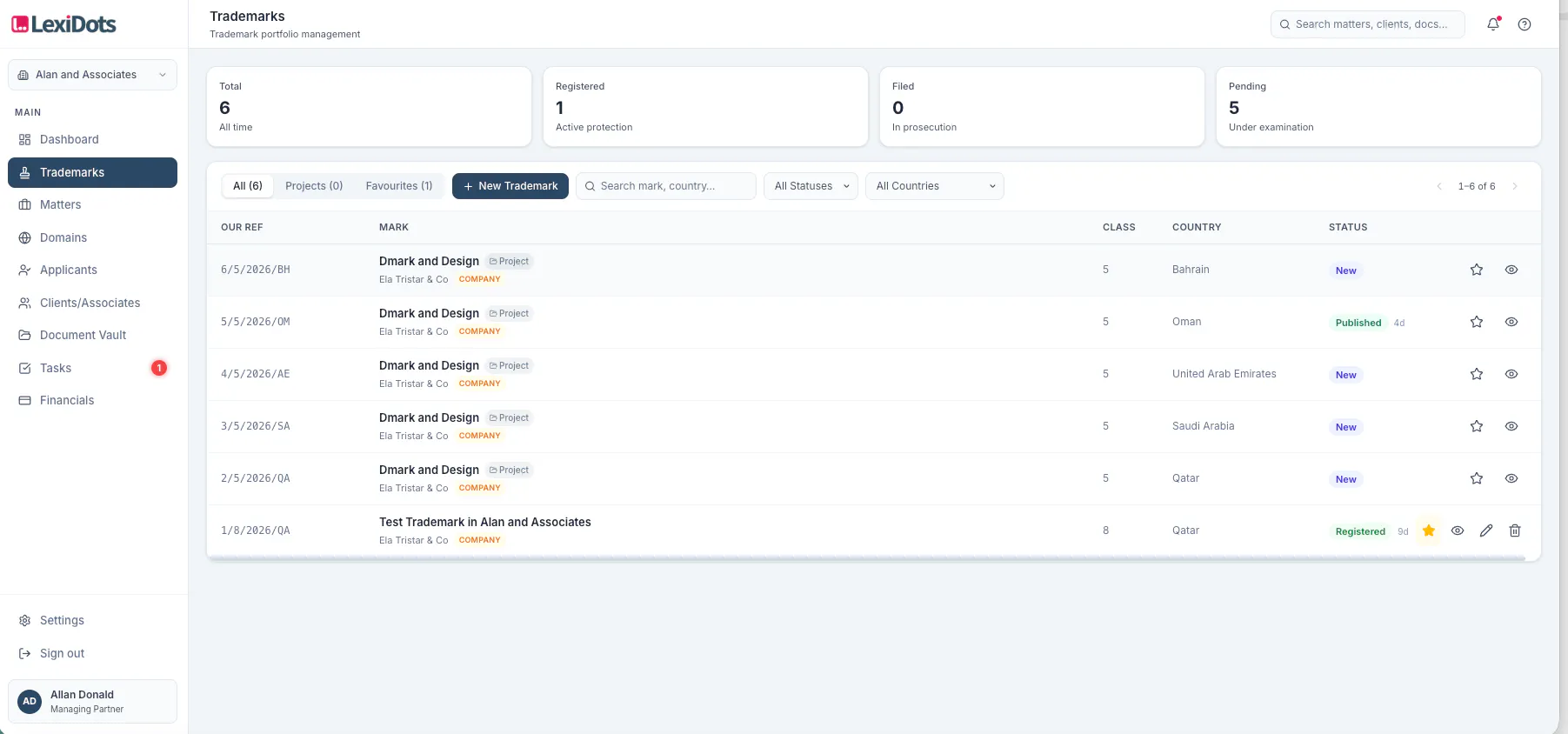
Task: Click the Filed summary card
Action: tap(1042, 107)
